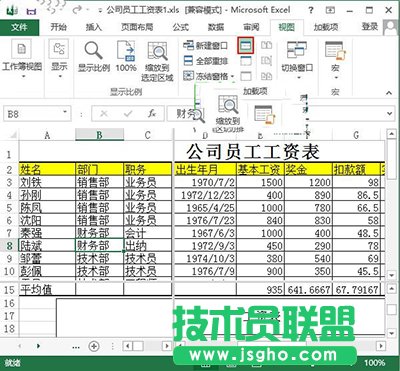Viewport: 400px width, 371px height.
Task: Open the Name Box dropdown arrow
Action: (x=65, y=112)
